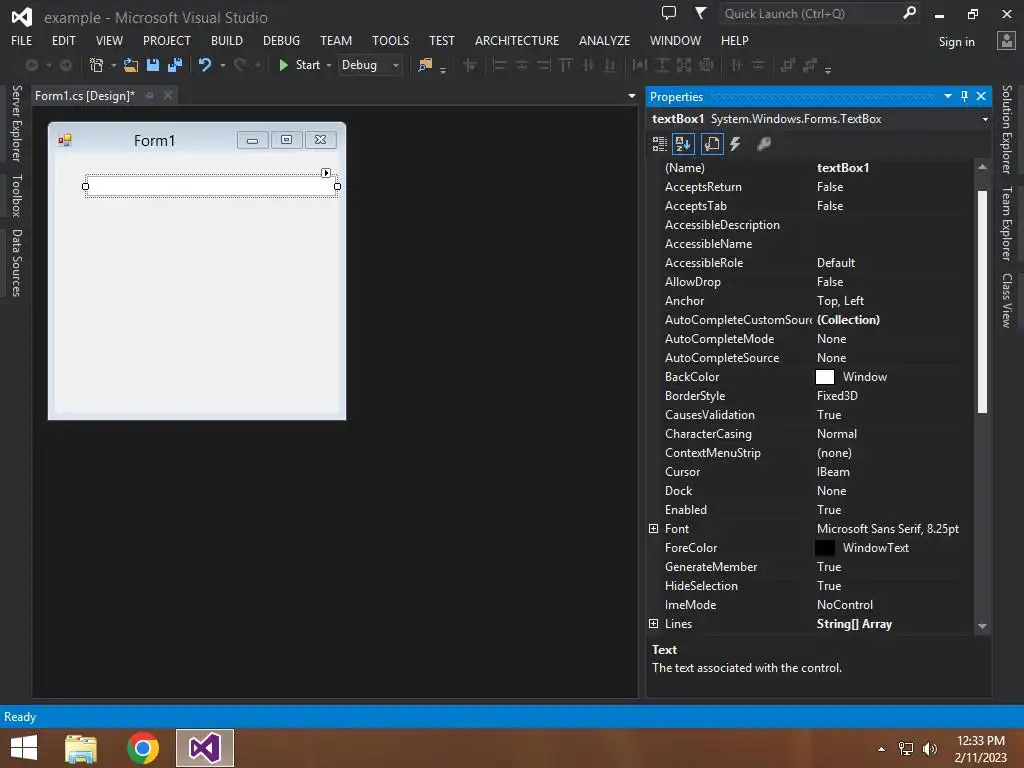Screen dimensions: 1024x768
Task: Open the Solution Explorer side tab
Action: (x=1006, y=129)
